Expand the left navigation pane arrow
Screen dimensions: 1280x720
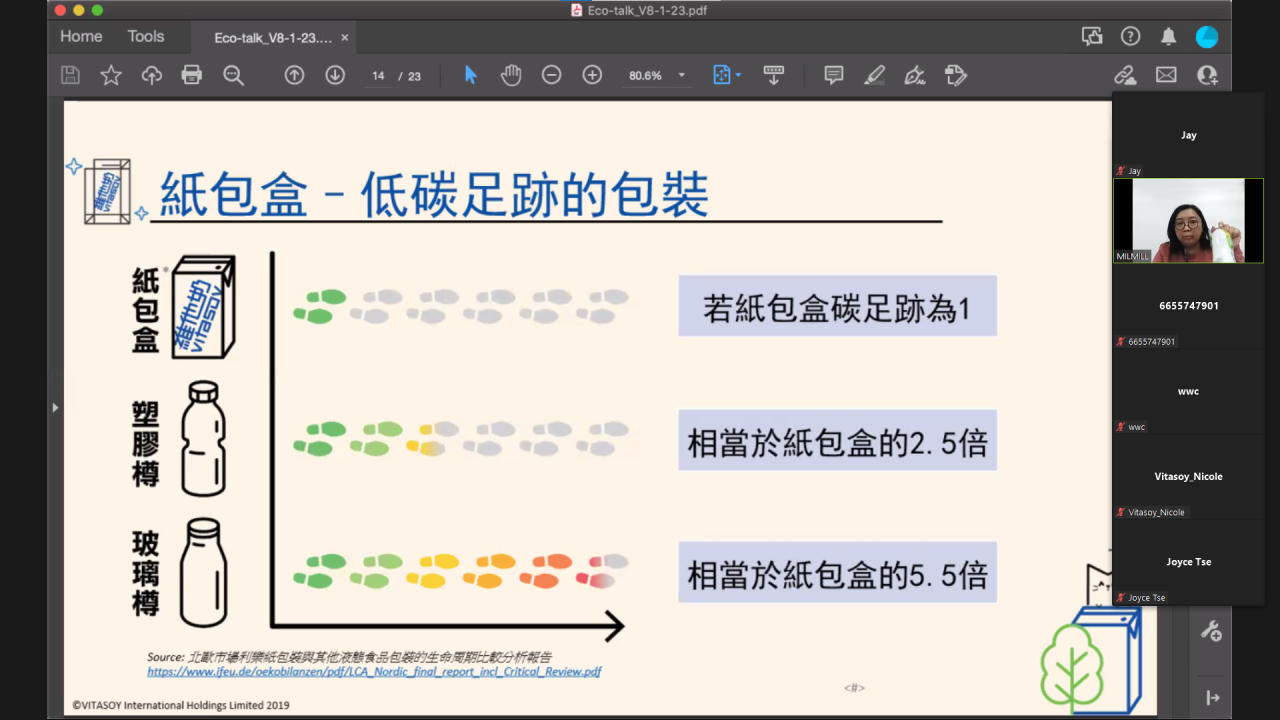[55, 407]
